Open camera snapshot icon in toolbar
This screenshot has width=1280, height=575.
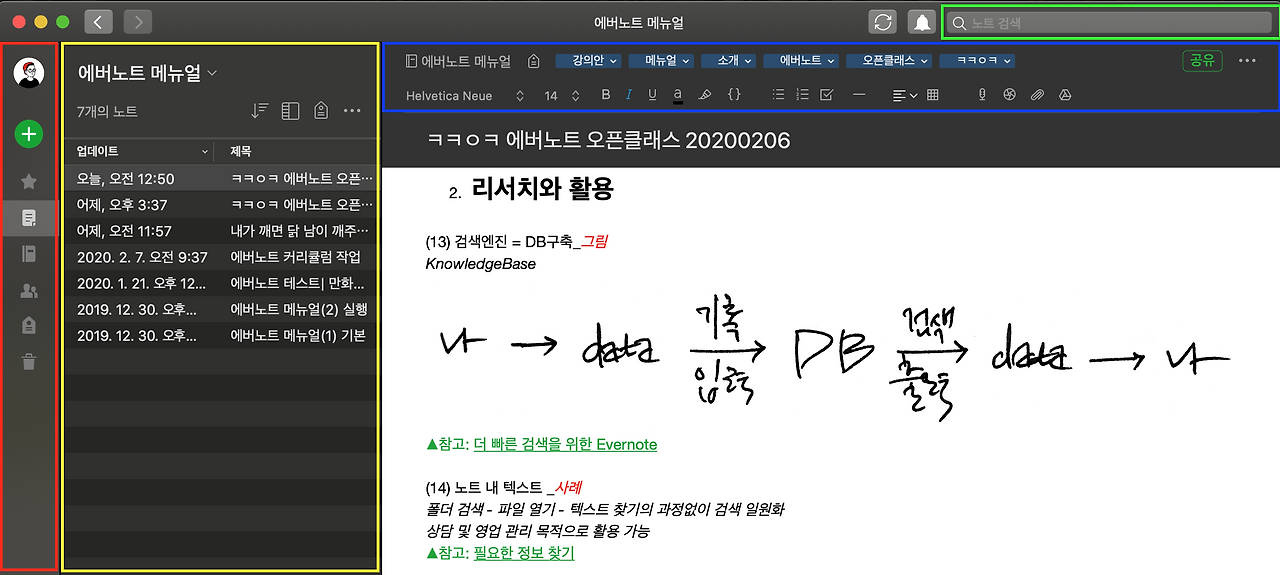point(1010,95)
